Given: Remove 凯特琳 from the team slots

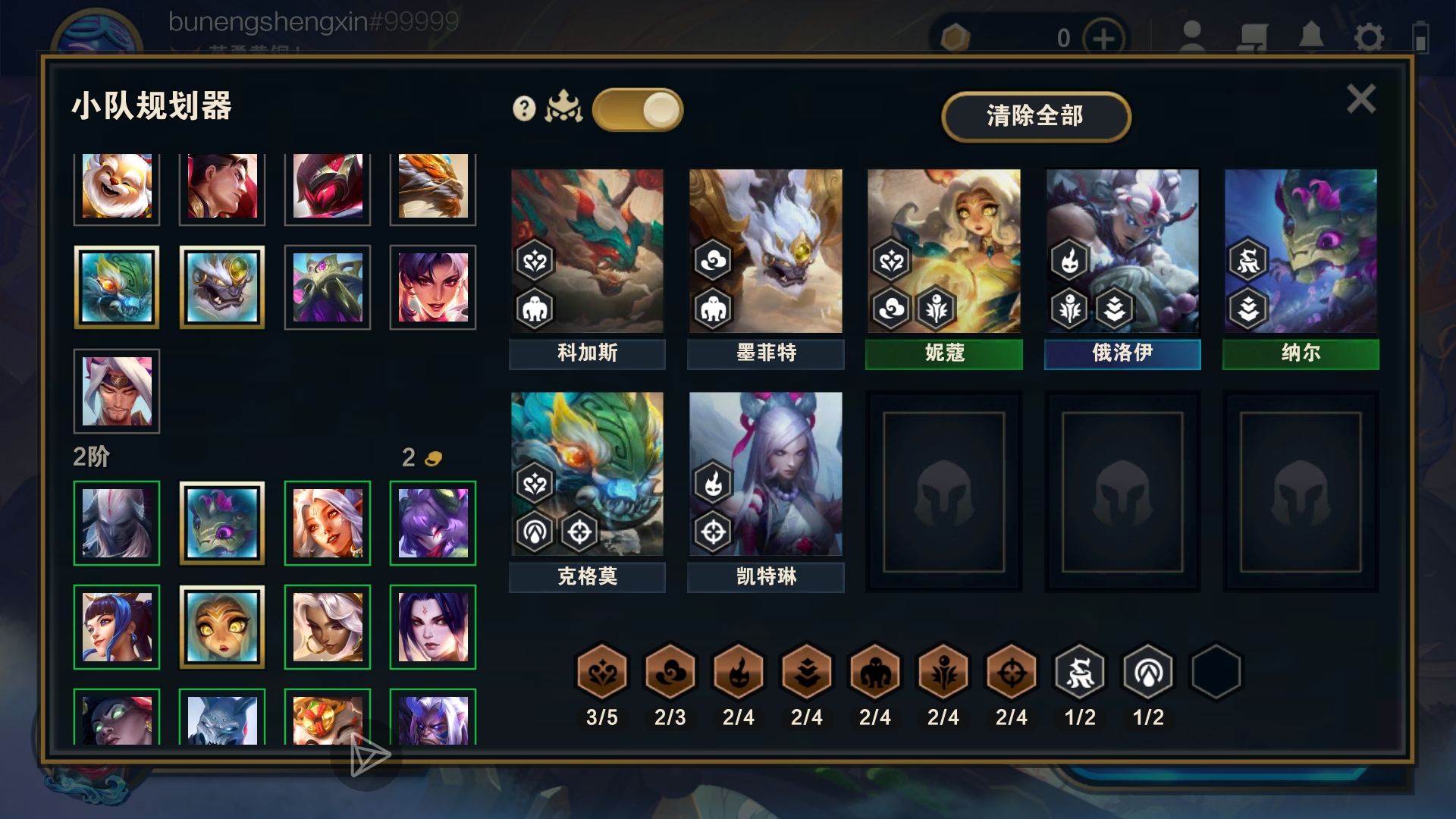Looking at the screenshot, I should [766, 491].
